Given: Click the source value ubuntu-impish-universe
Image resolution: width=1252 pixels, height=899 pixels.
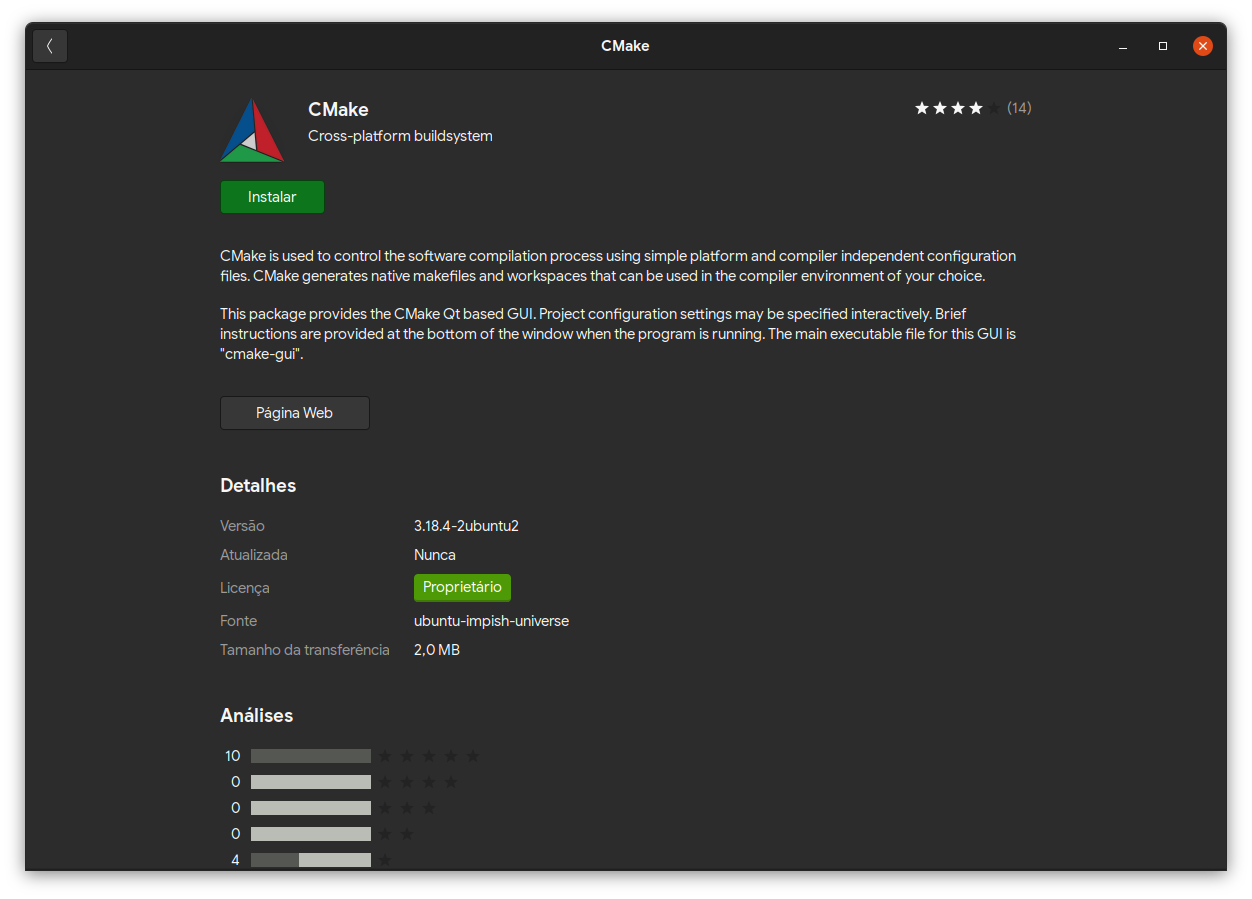Looking at the screenshot, I should pyautogui.click(x=491, y=621).
